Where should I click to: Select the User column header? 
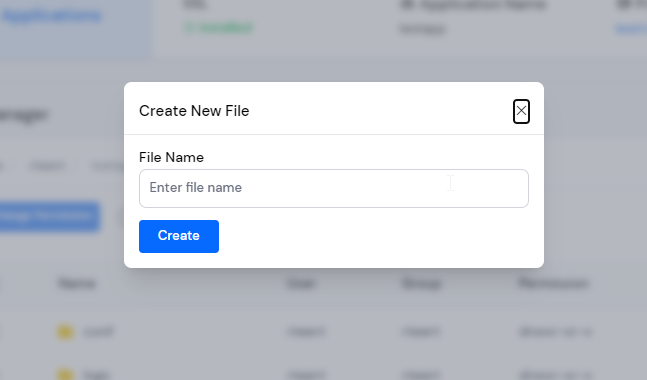coord(300,283)
